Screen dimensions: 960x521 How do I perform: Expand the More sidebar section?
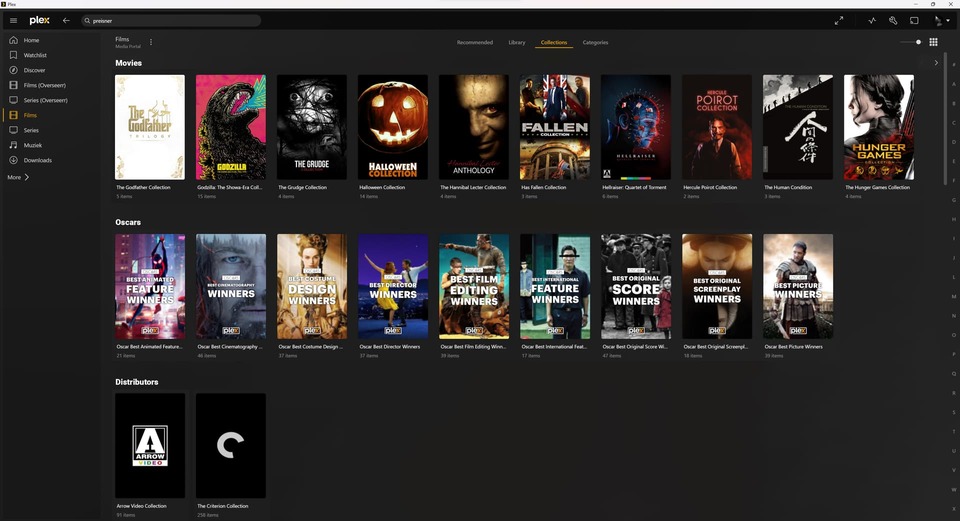coord(18,177)
